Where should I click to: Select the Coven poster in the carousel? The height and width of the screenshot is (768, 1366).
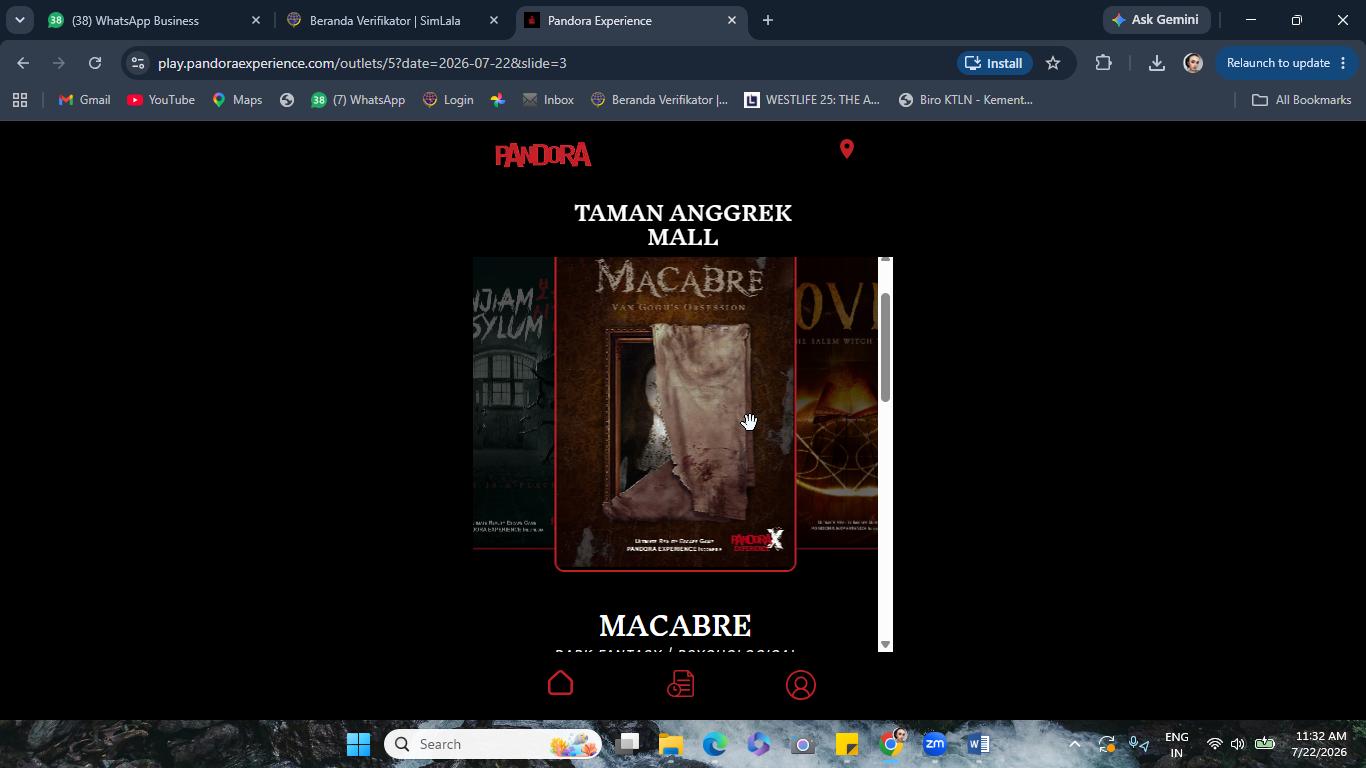point(837,403)
